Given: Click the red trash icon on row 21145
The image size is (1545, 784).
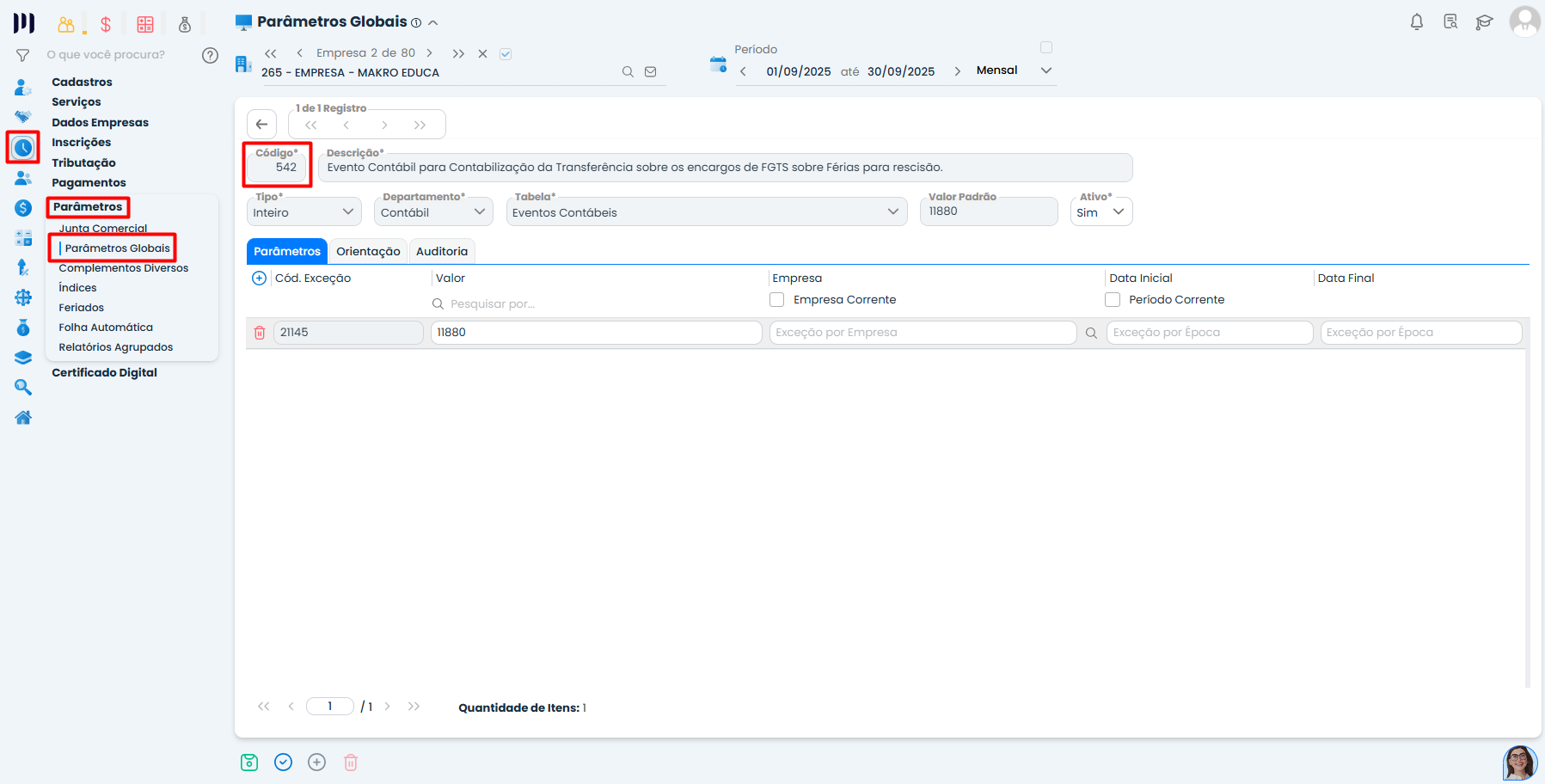Looking at the screenshot, I should click(260, 333).
